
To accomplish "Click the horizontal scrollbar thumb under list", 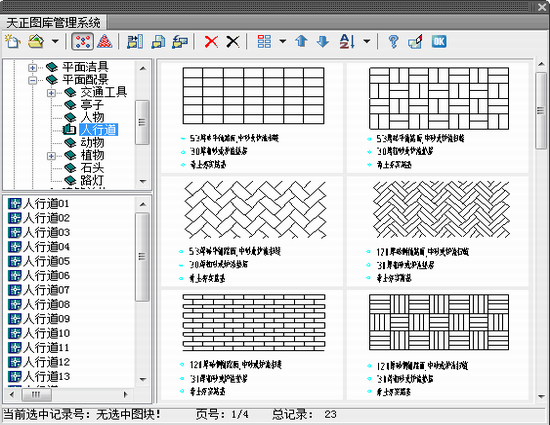I will [x=36, y=394].
